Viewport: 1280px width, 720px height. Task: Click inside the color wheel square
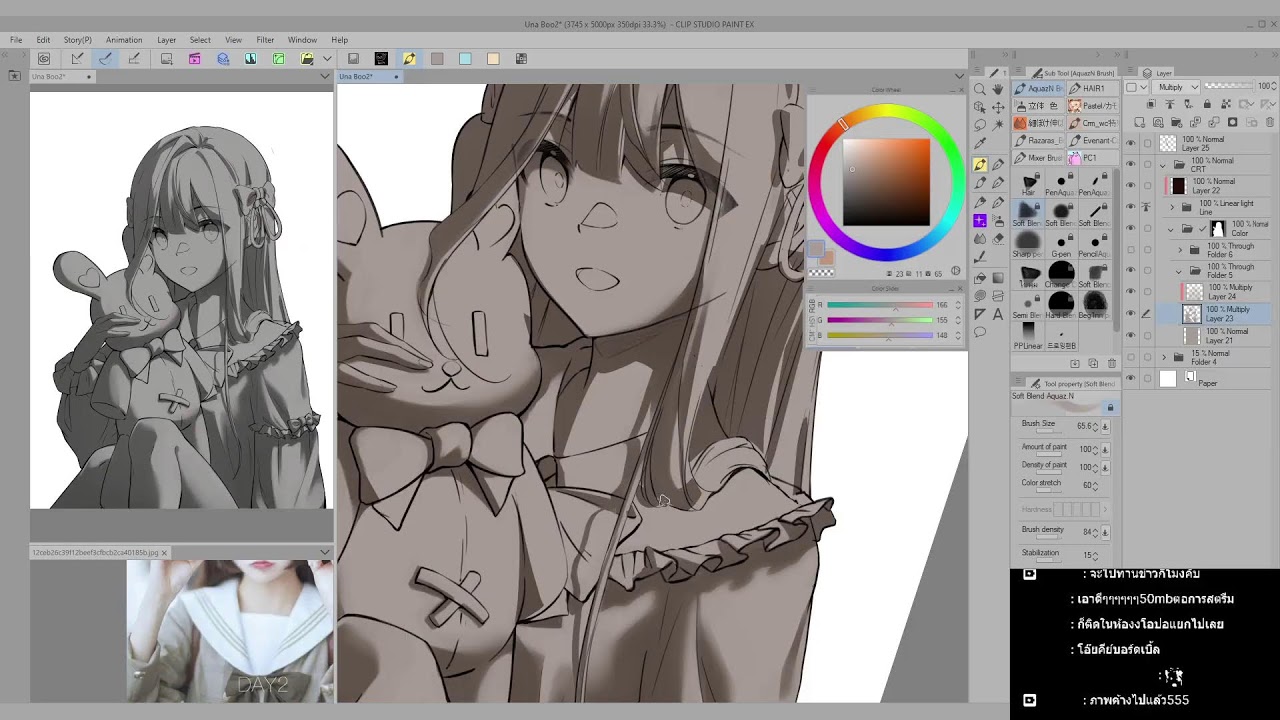coord(886,182)
